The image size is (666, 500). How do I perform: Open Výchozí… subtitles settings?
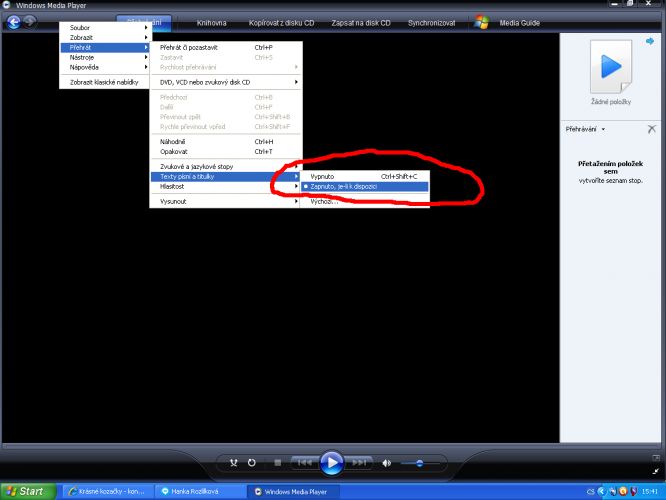[365, 201]
